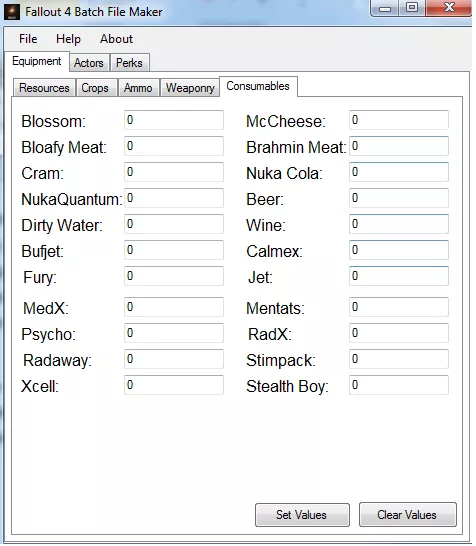Open the Help menu
Image resolution: width=476 pixels, height=546 pixels.
click(68, 39)
